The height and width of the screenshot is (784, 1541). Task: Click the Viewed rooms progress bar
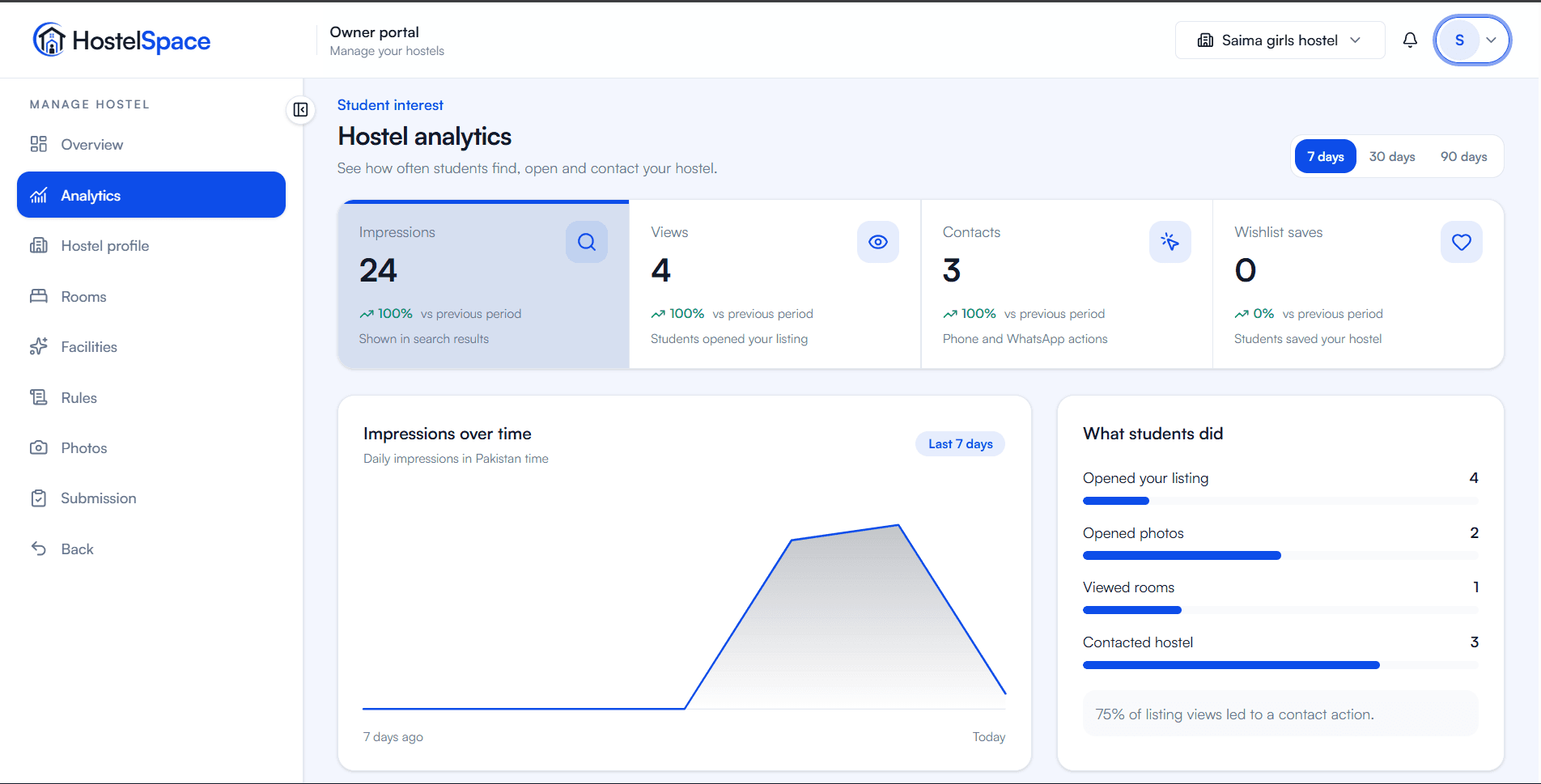pos(1280,610)
